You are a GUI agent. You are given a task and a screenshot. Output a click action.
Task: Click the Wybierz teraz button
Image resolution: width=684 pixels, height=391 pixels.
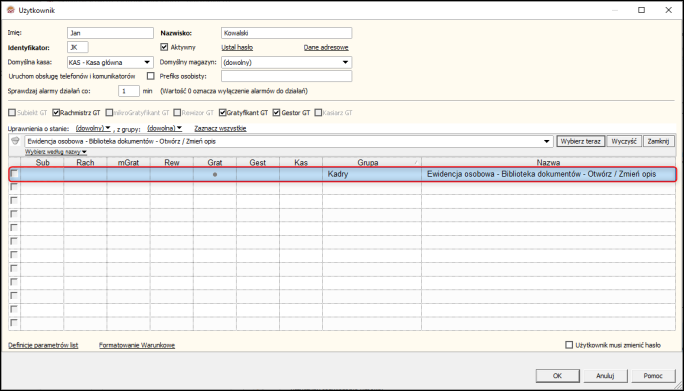(581, 141)
